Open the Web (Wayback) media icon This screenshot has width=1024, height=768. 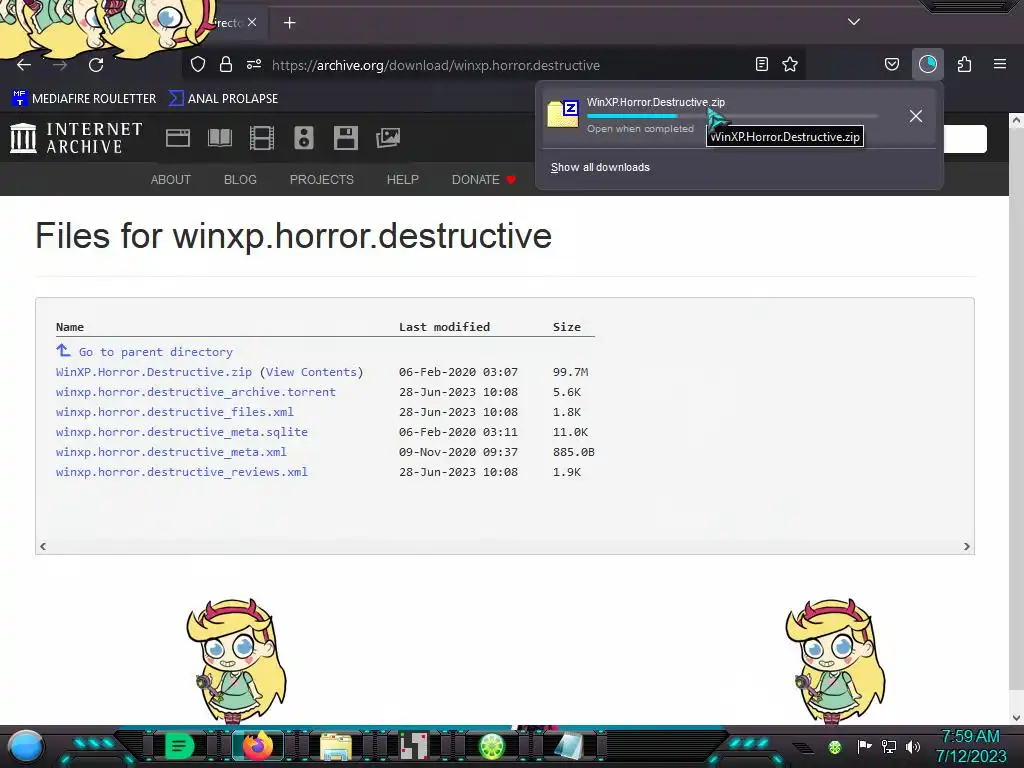[x=178, y=138]
